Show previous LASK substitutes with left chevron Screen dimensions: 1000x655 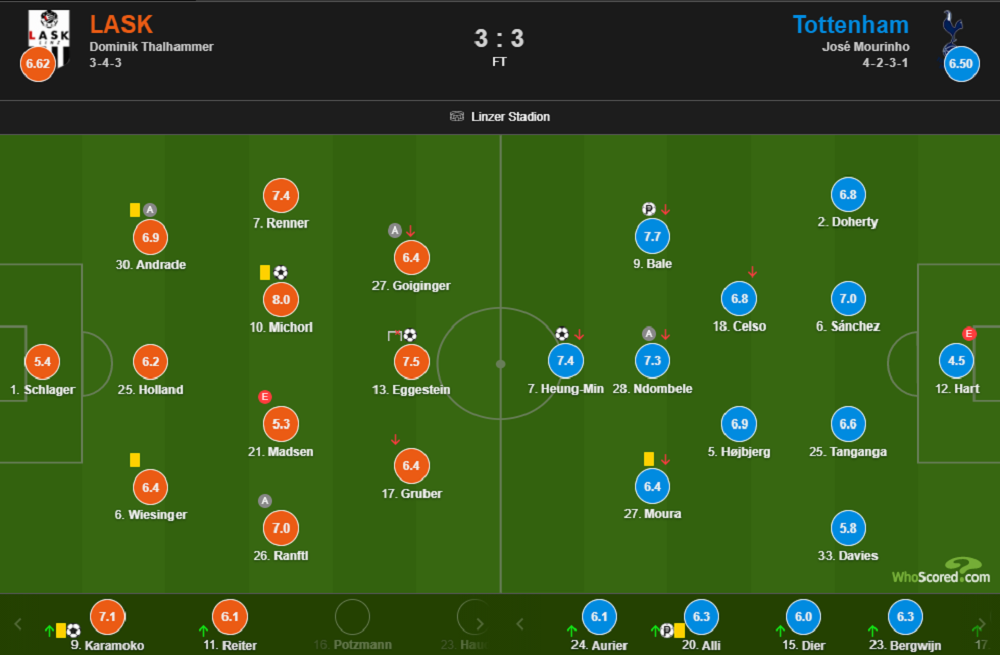point(18,624)
